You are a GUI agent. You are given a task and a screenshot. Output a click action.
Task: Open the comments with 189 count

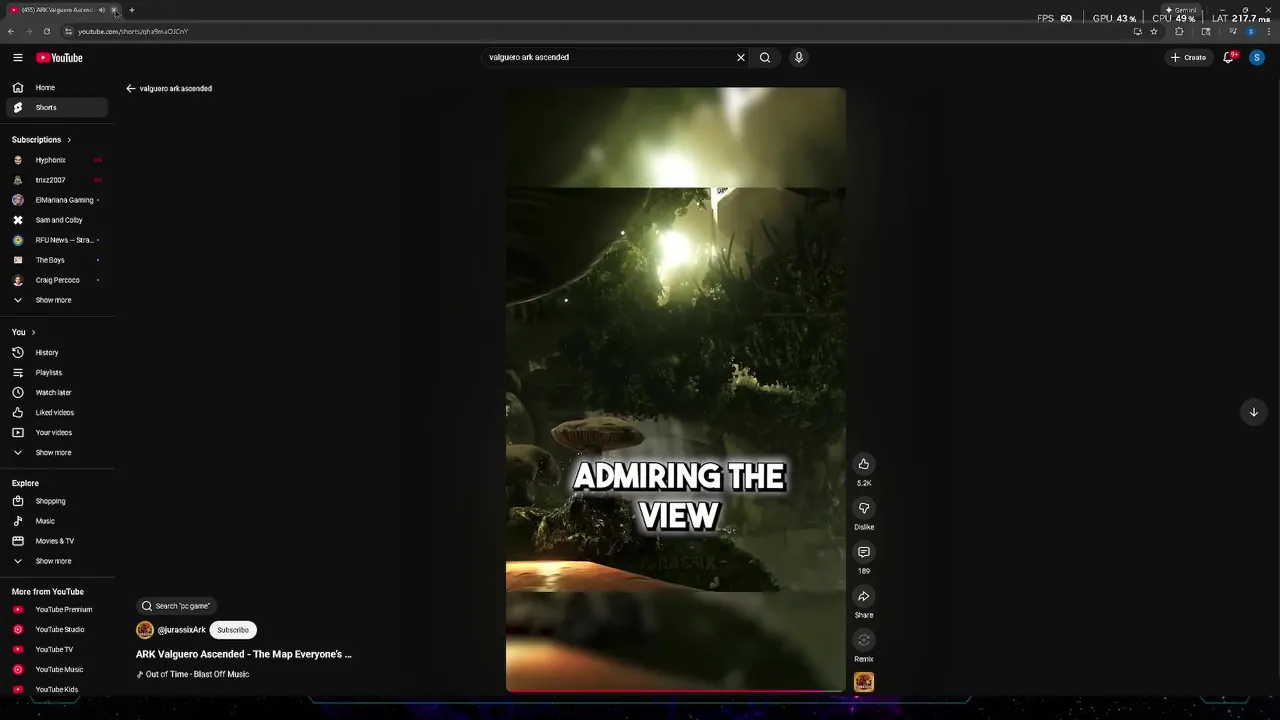864,552
